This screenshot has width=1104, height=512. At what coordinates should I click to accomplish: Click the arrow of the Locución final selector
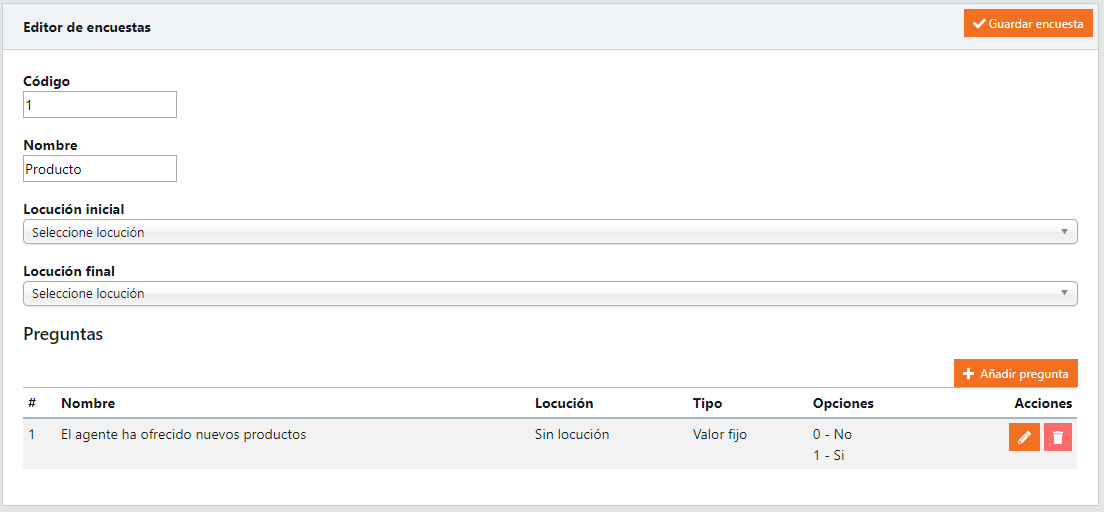[x=1065, y=294]
